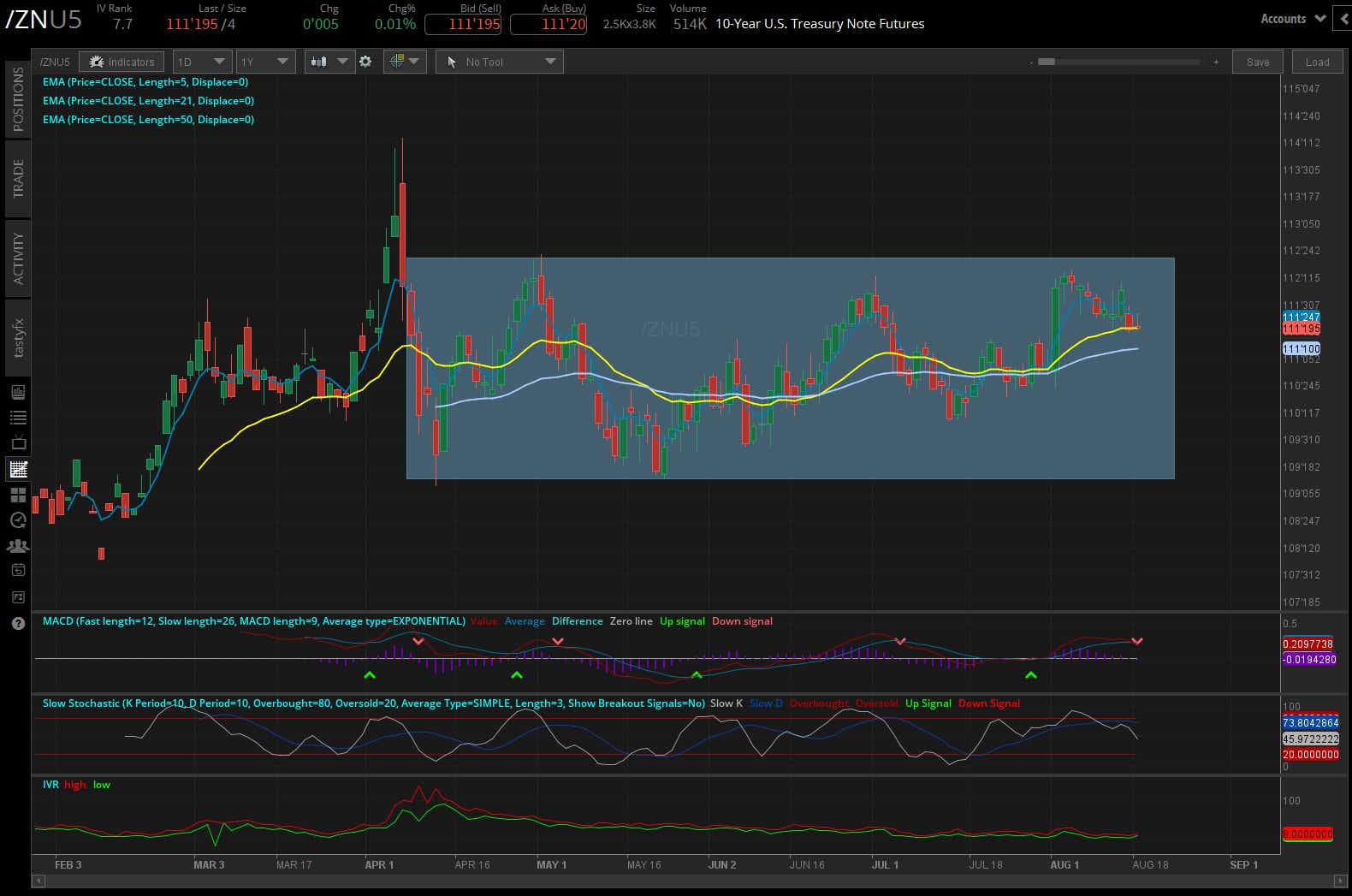
Task: Switch to the ACTIVITY tab
Action: coord(18,258)
